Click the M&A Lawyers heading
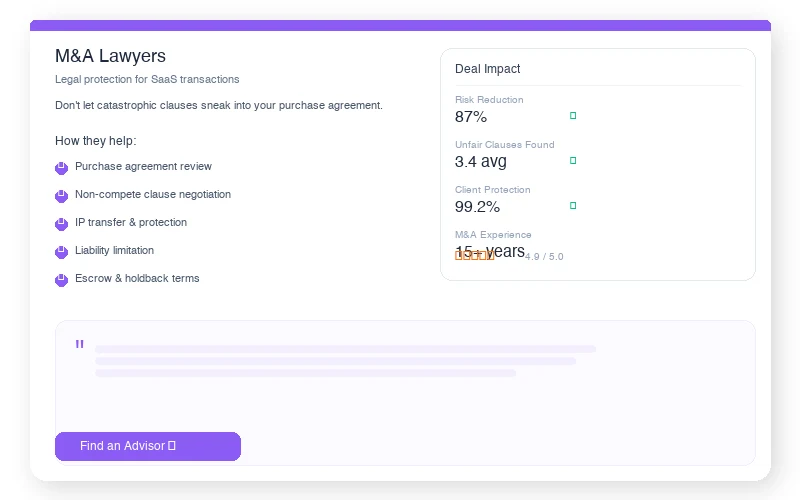 tap(110, 56)
